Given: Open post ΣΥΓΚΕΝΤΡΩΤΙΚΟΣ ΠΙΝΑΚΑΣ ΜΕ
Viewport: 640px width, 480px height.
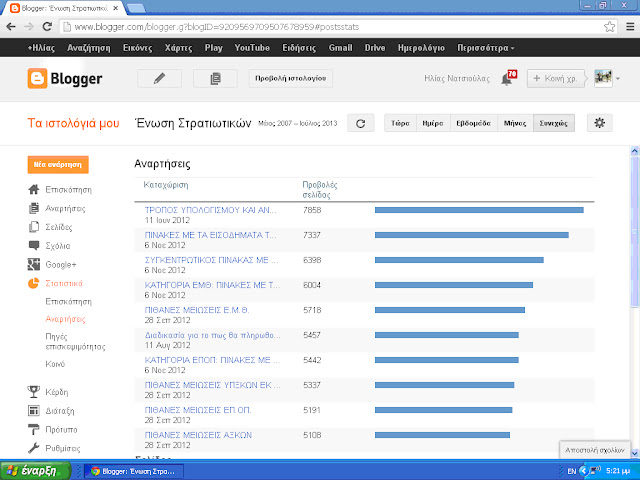Looking at the screenshot, I should click(x=211, y=260).
